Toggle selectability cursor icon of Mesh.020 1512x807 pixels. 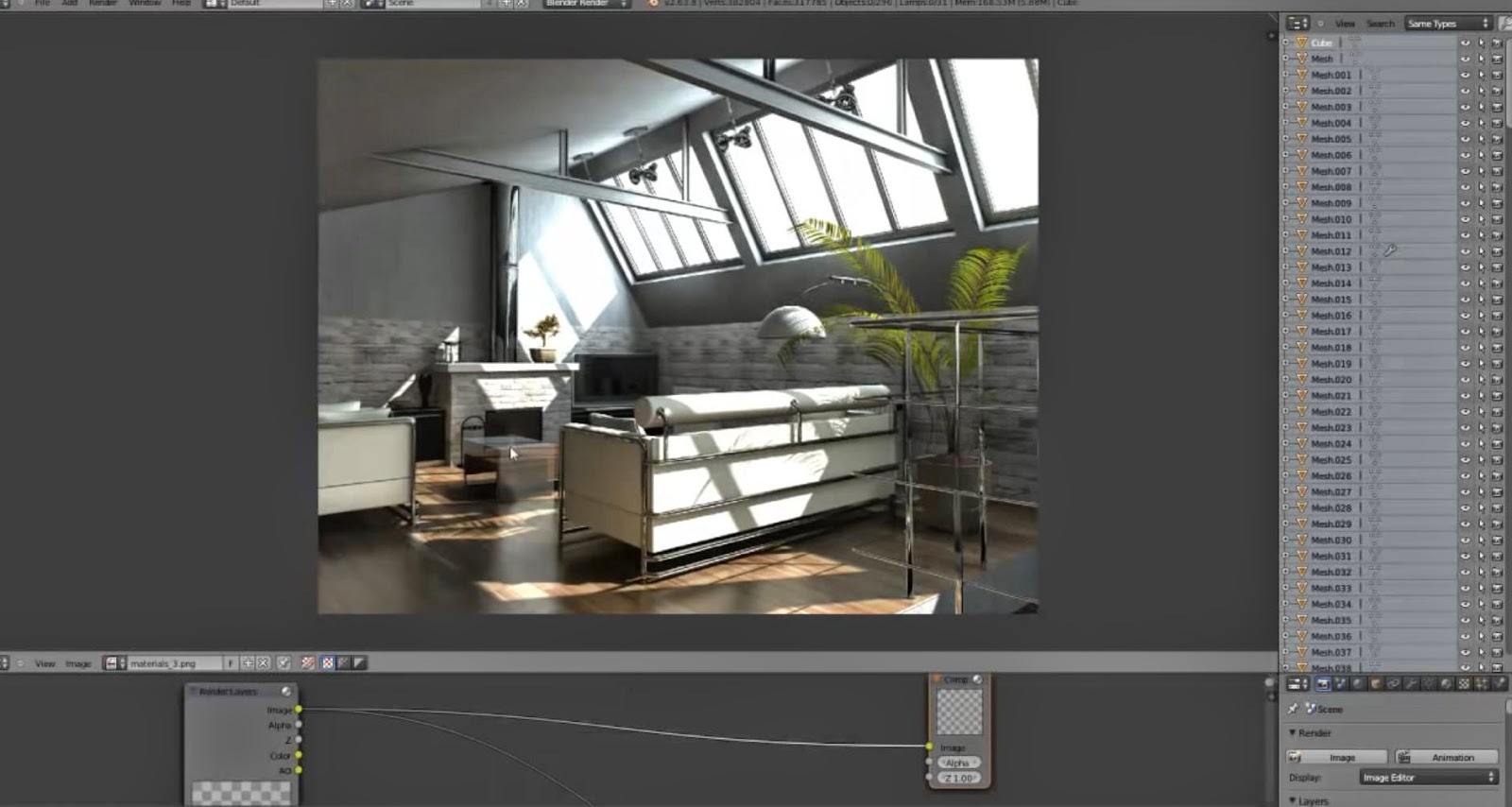coord(1481,380)
